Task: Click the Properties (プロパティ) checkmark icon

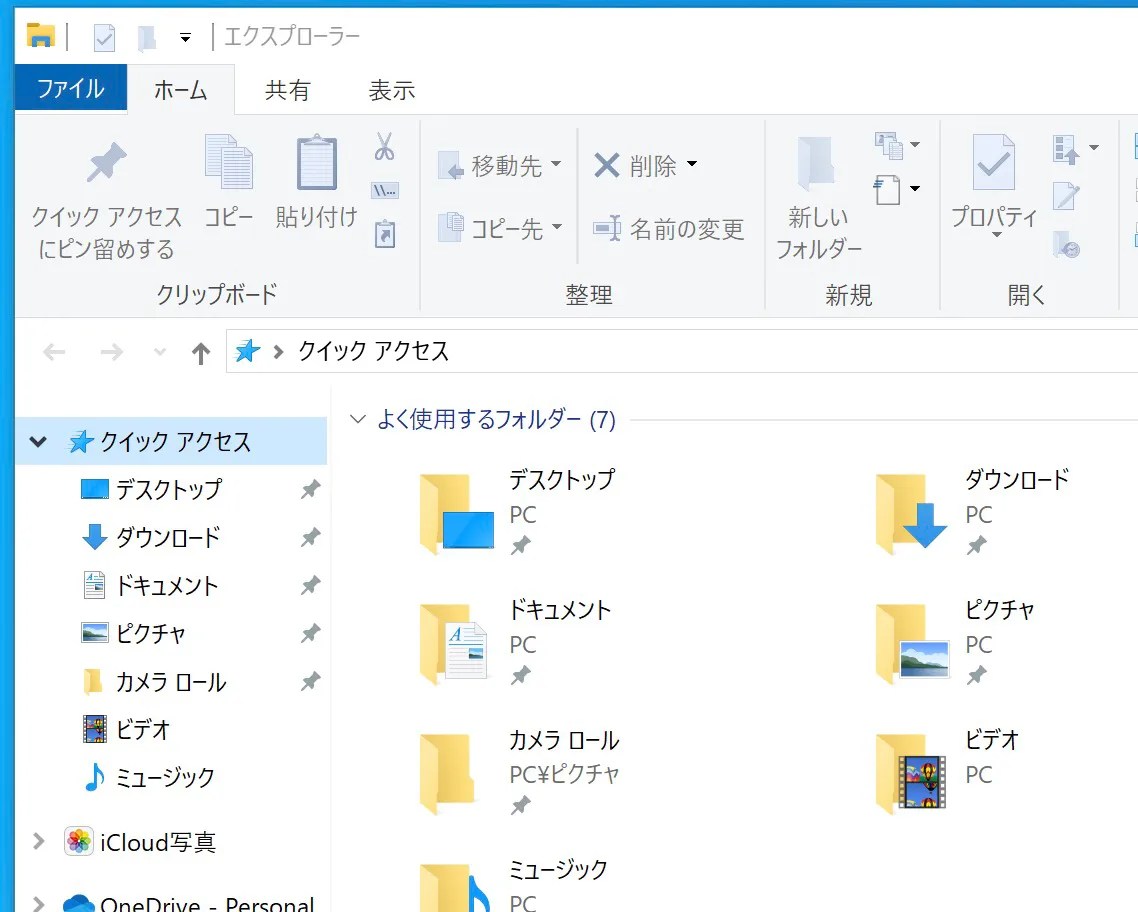Action: 994,162
